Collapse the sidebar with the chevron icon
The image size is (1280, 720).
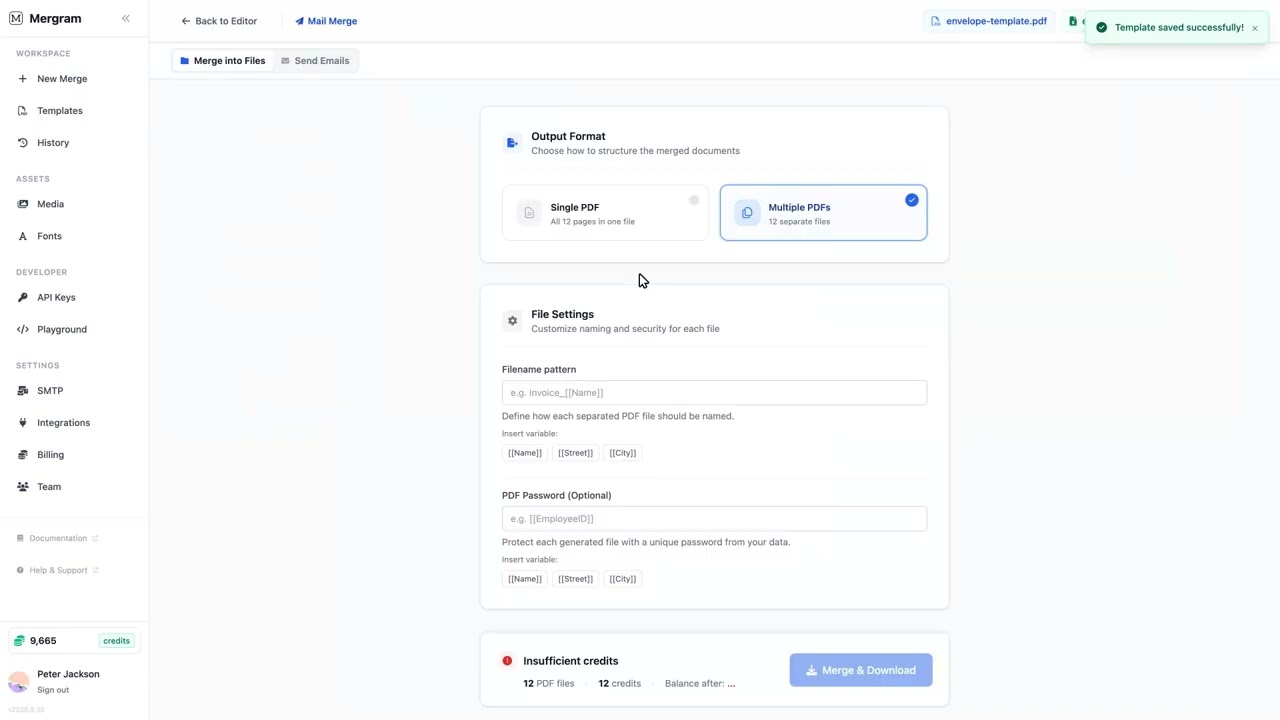125,18
